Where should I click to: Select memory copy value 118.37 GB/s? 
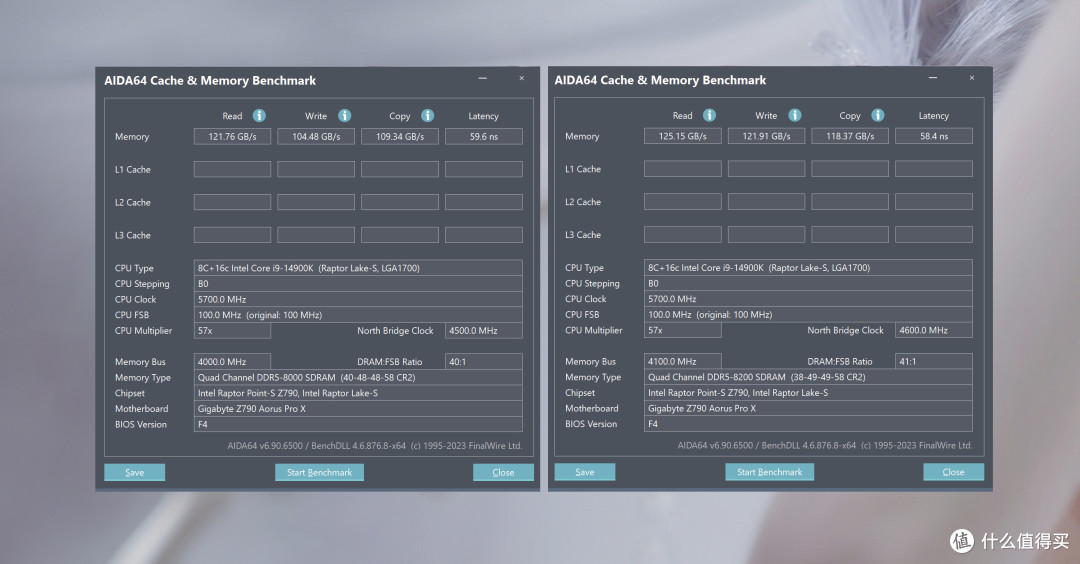click(x=850, y=136)
